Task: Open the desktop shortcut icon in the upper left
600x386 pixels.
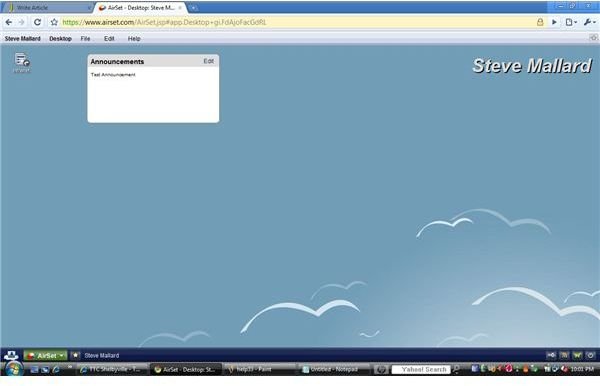Action: coord(22,62)
